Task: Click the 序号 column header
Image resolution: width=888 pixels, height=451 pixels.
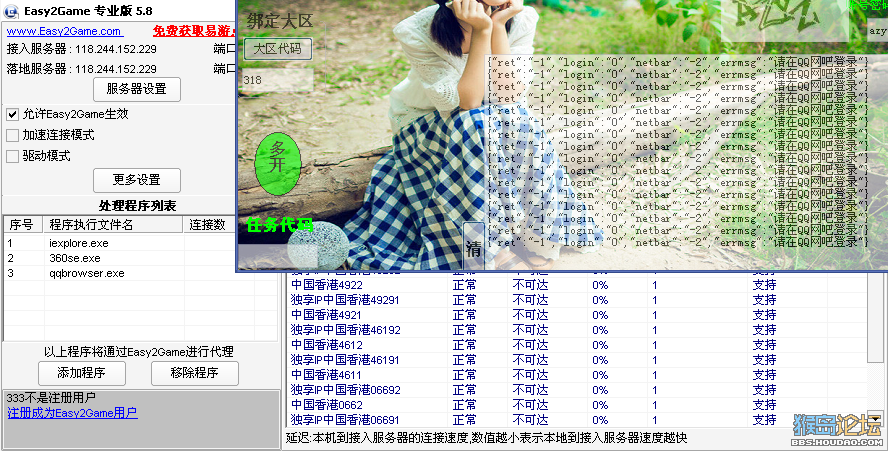Action: [x=23, y=225]
